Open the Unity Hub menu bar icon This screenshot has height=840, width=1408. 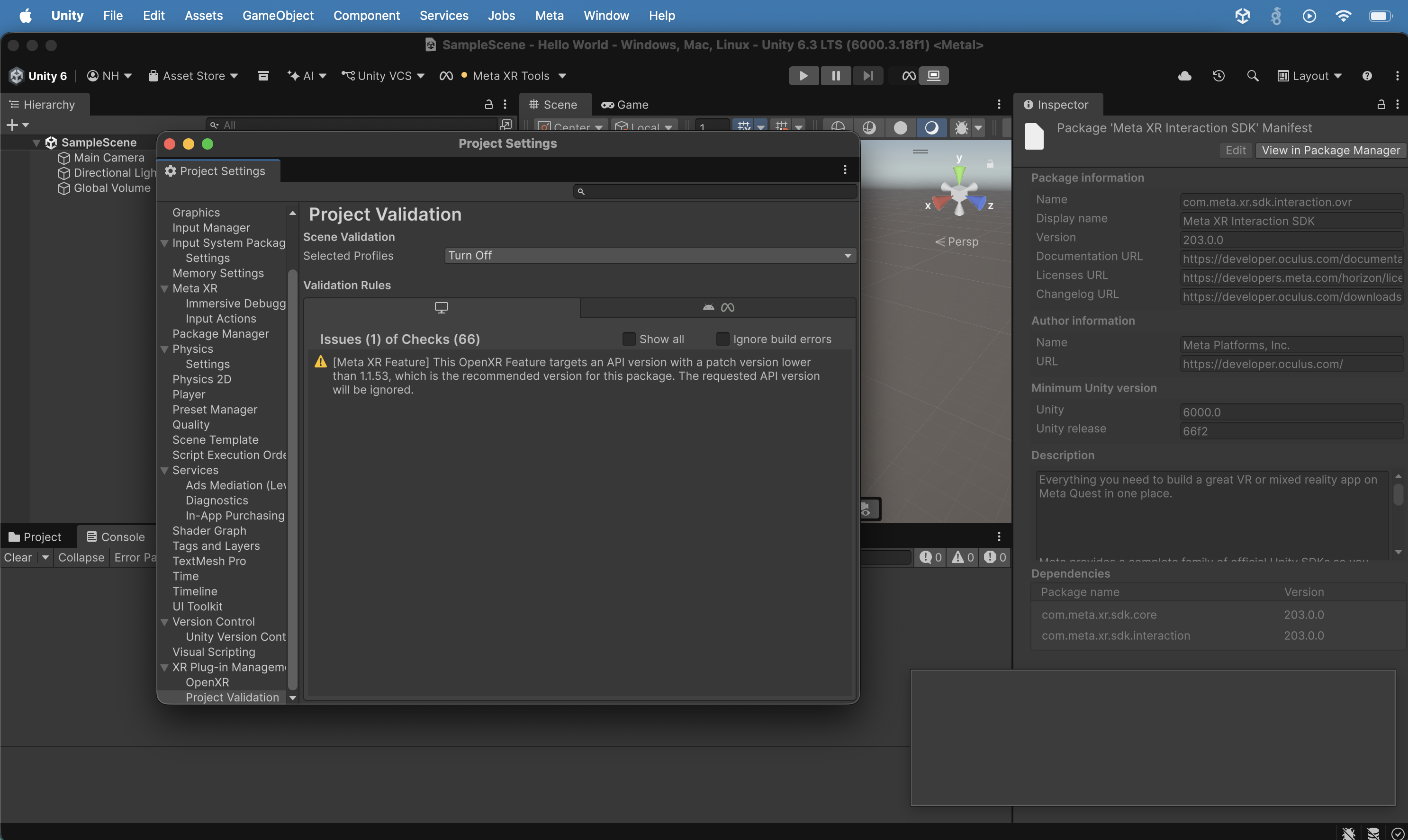pos(1242,15)
